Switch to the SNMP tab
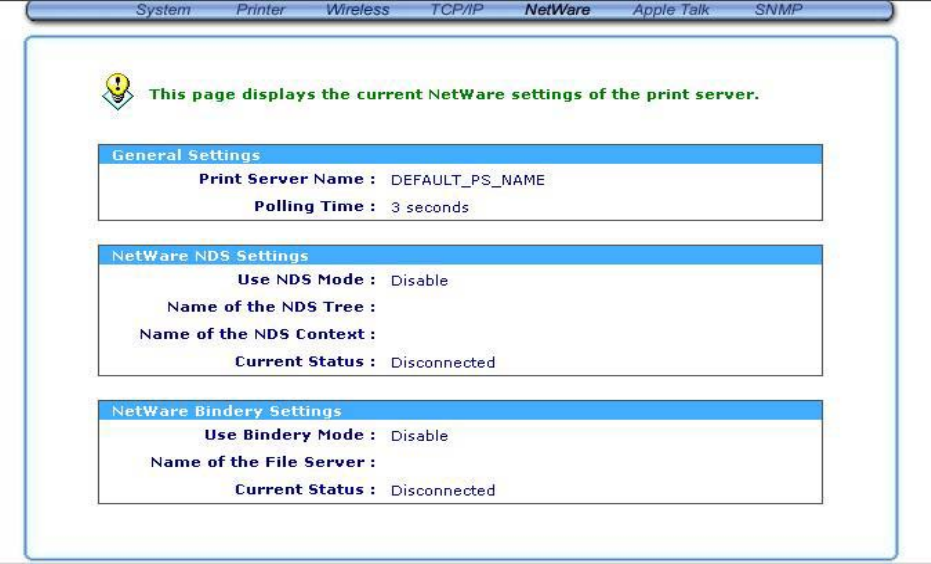 click(x=778, y=10)
